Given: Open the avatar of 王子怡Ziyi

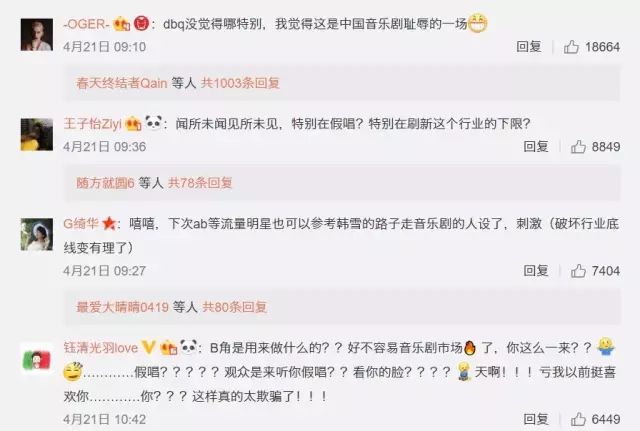Looking at the screenshot, I should click(x=37, y=135).
